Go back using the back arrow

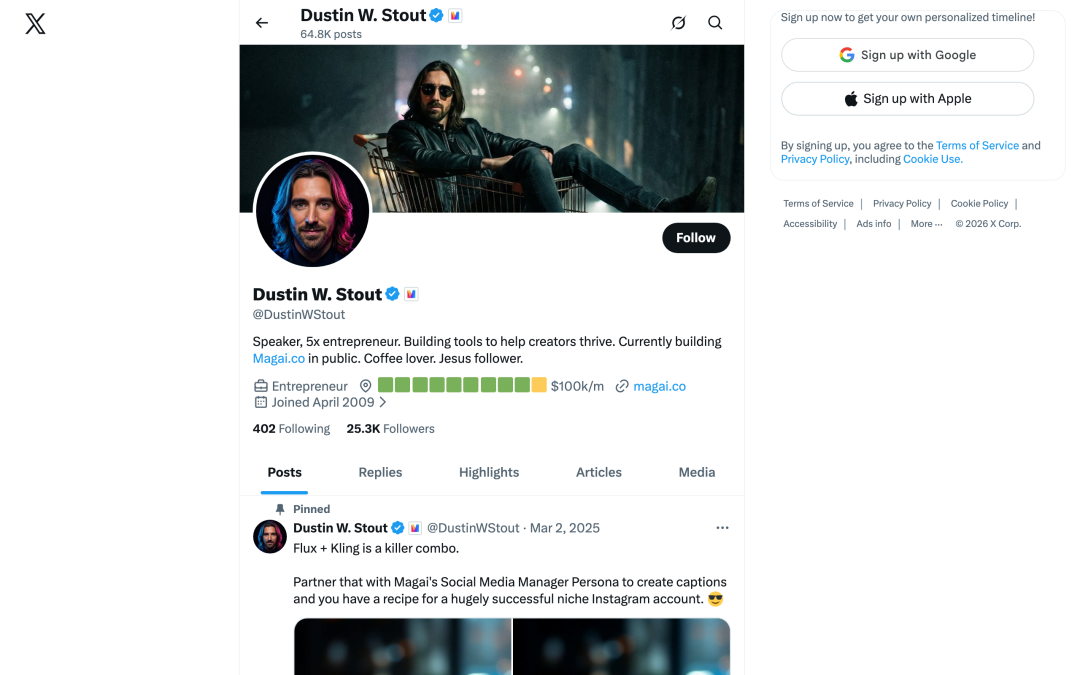pyautogui.click(x=261, y=22)
